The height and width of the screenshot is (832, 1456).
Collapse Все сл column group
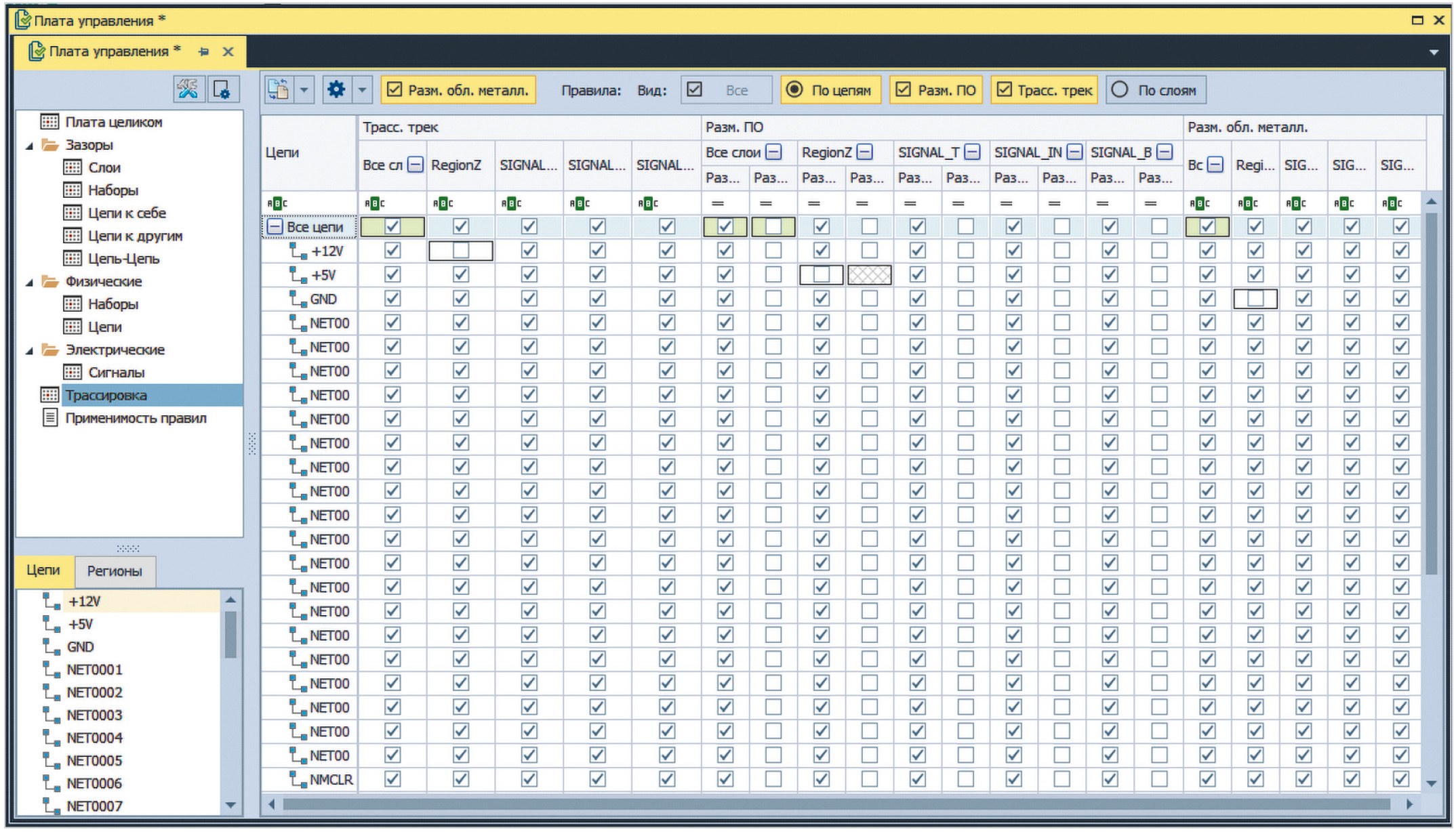coord(416,165)
